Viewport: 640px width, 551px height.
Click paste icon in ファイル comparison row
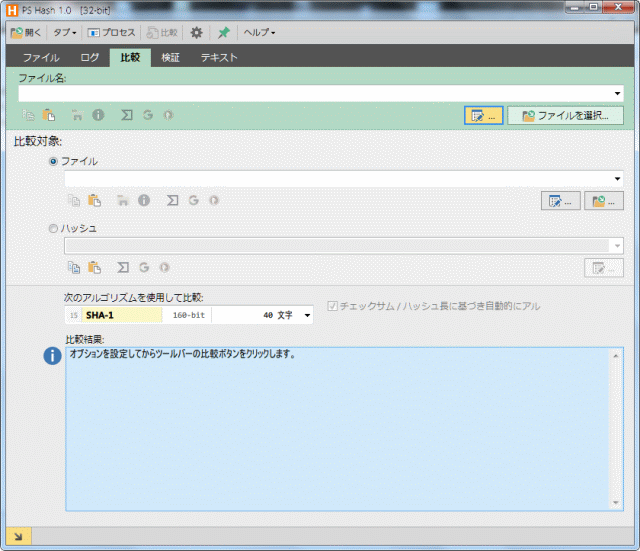tap(95, 200)
